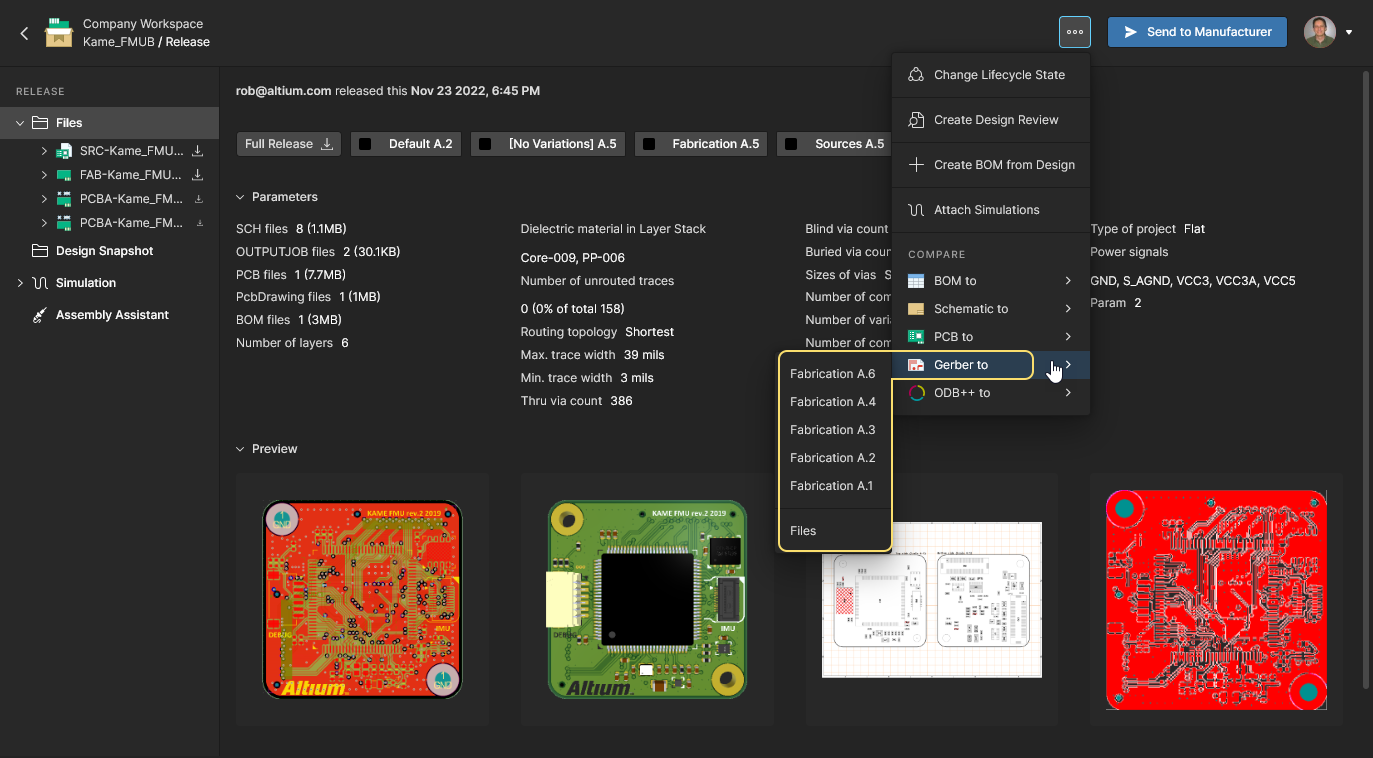
Task: Open the ODB++ to compare submenu
Action: click(991, 393)
